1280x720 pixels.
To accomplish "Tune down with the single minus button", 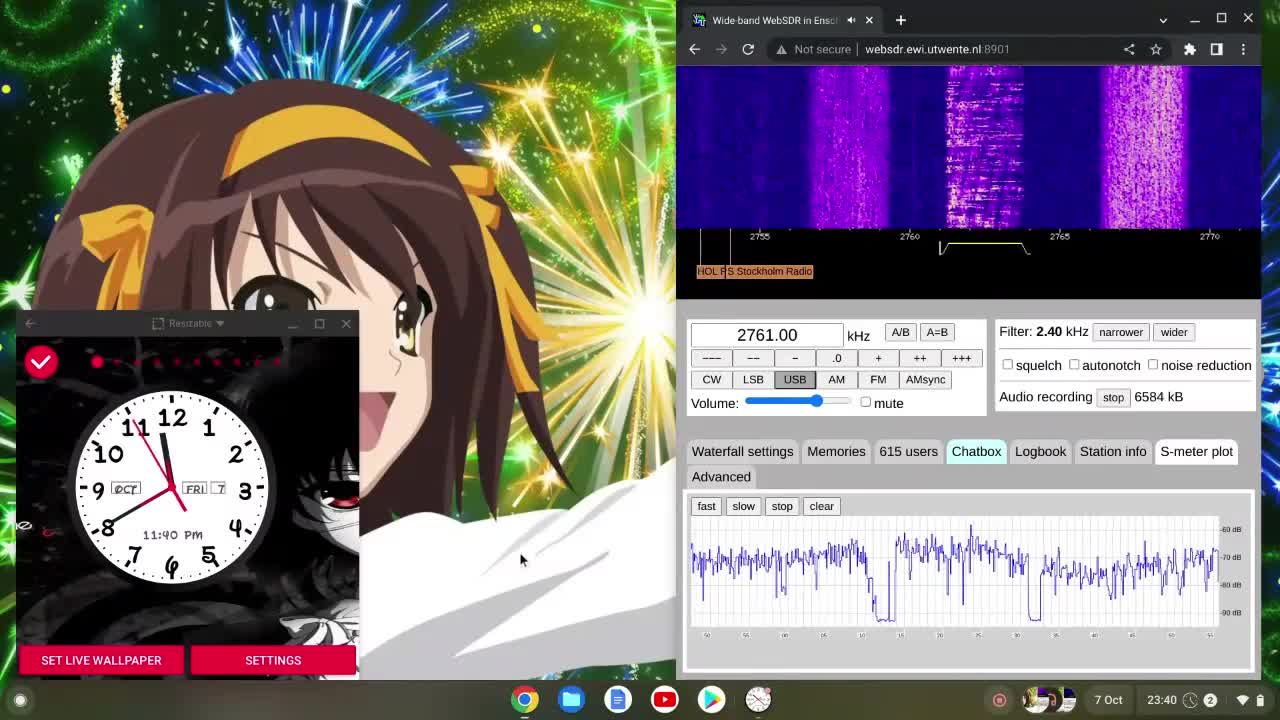I will pos(795,358).
